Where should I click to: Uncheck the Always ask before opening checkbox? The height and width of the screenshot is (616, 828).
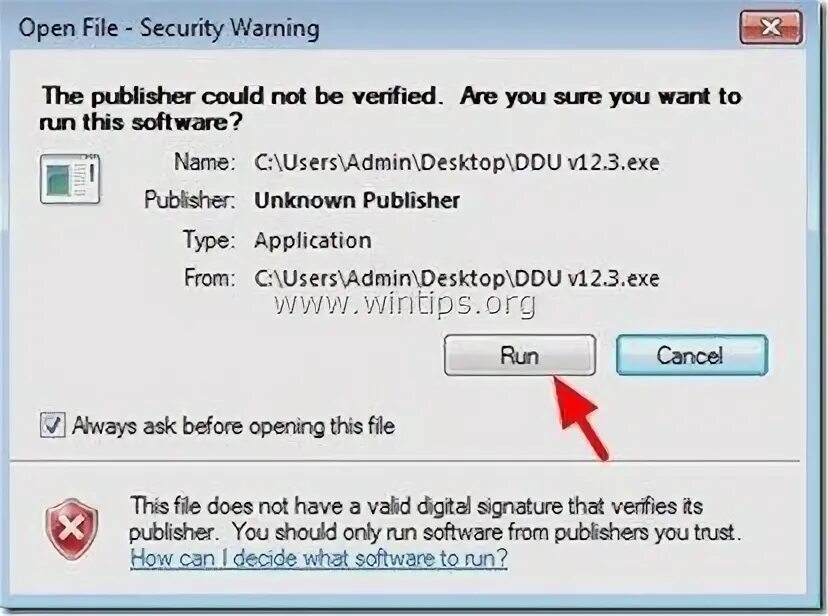pos(52,425)
